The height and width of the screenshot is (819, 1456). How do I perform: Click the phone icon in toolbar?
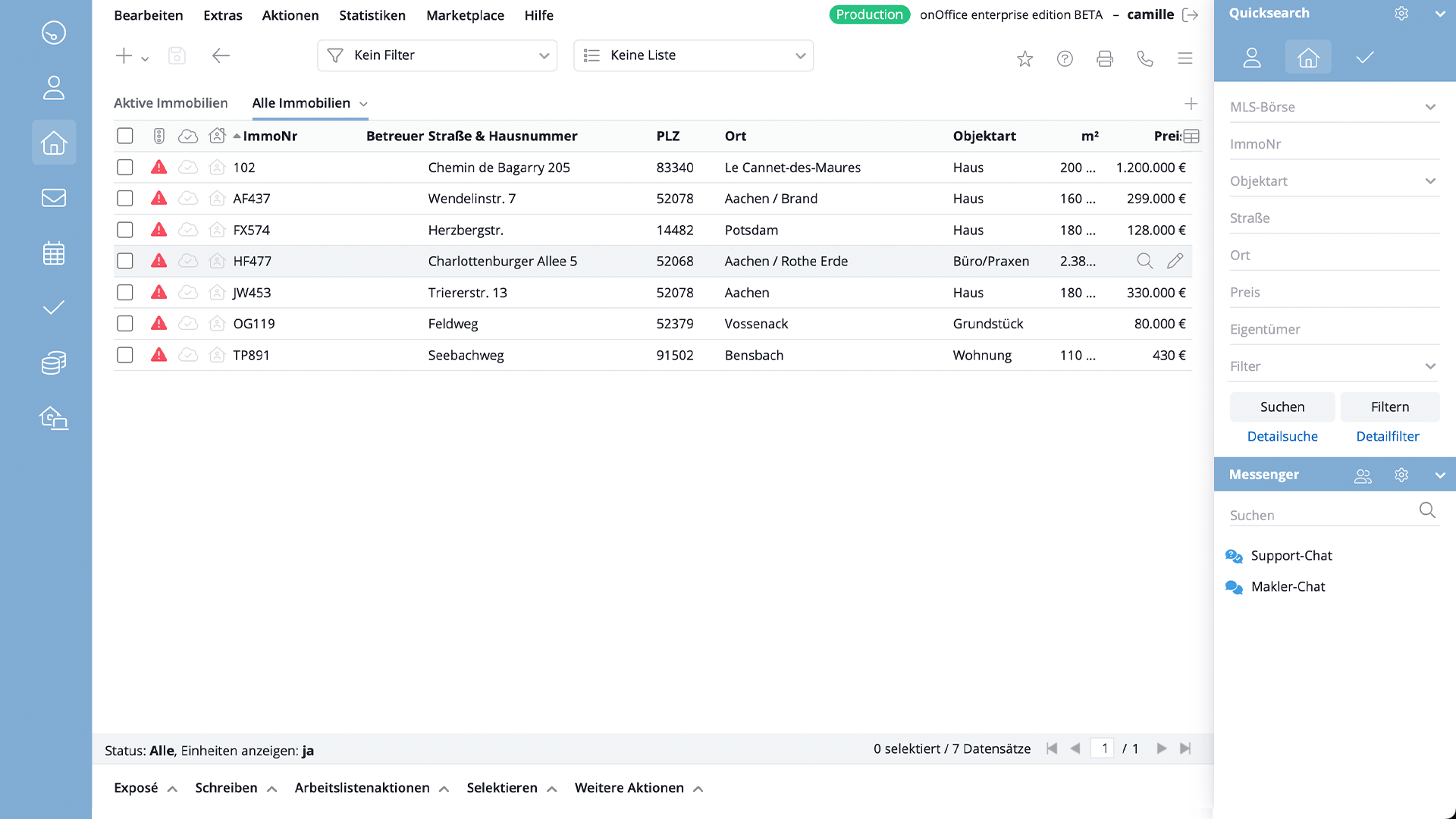(1145, 58)
